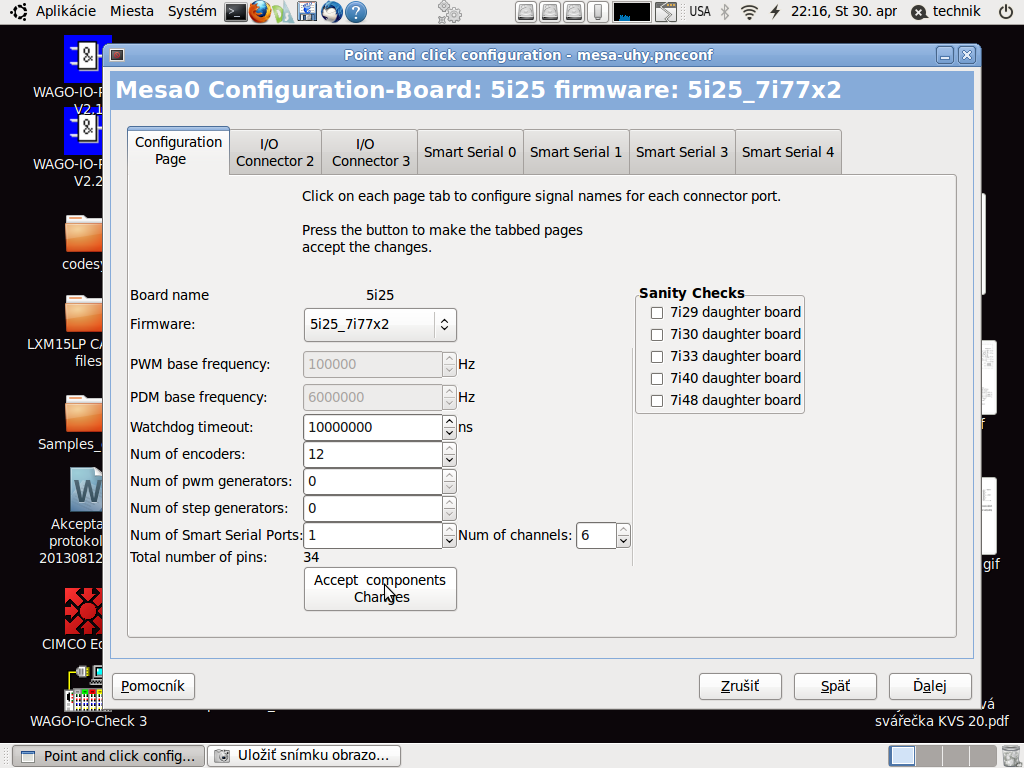The image size is (1024, 768).
Task: Open the Firmware dropdown 5i25_7i77x2
Action: click(x=380, y=324)
